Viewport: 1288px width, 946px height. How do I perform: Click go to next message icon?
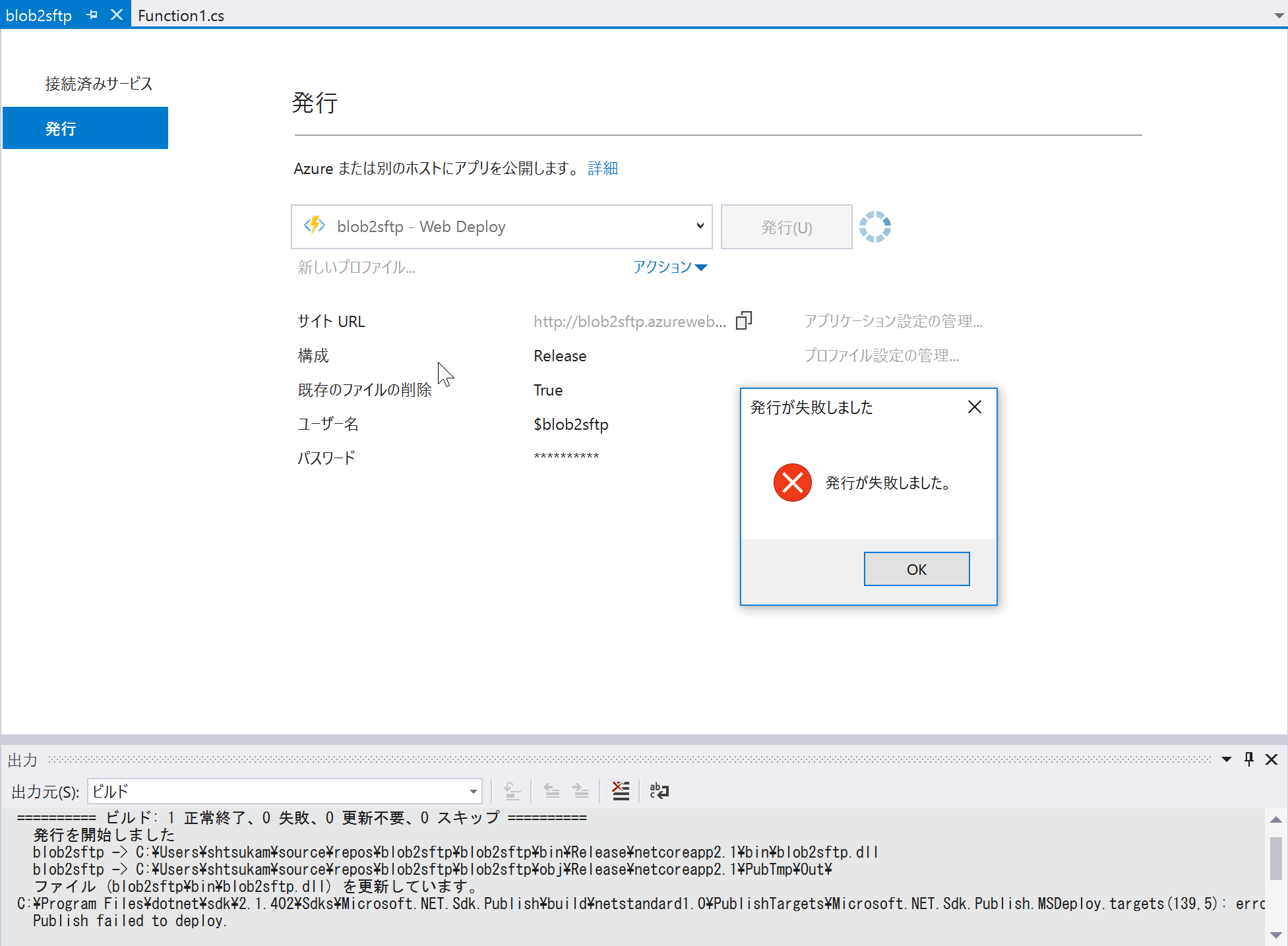coord(580,790)
